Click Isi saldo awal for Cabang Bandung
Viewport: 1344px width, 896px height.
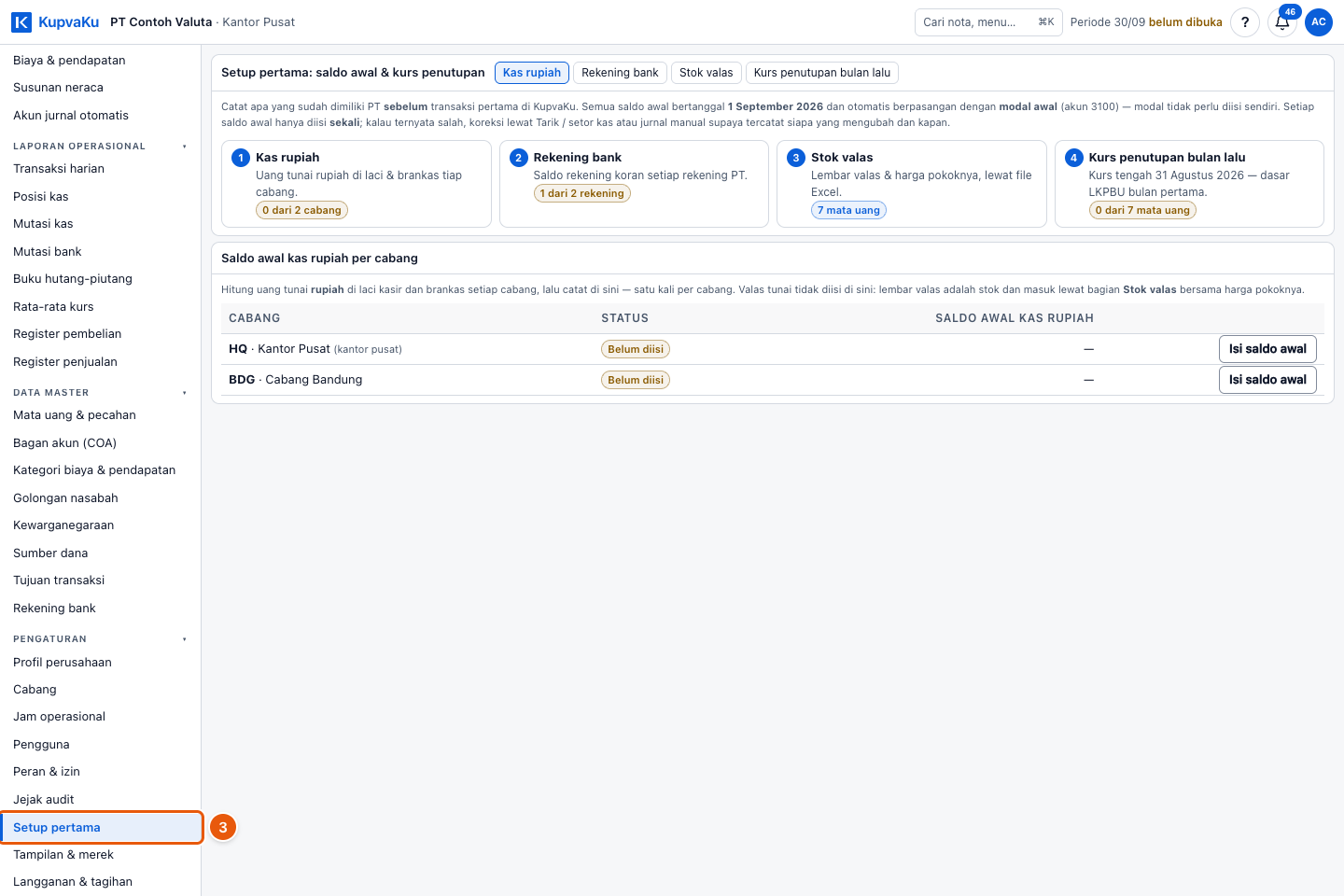point(1267,380)
